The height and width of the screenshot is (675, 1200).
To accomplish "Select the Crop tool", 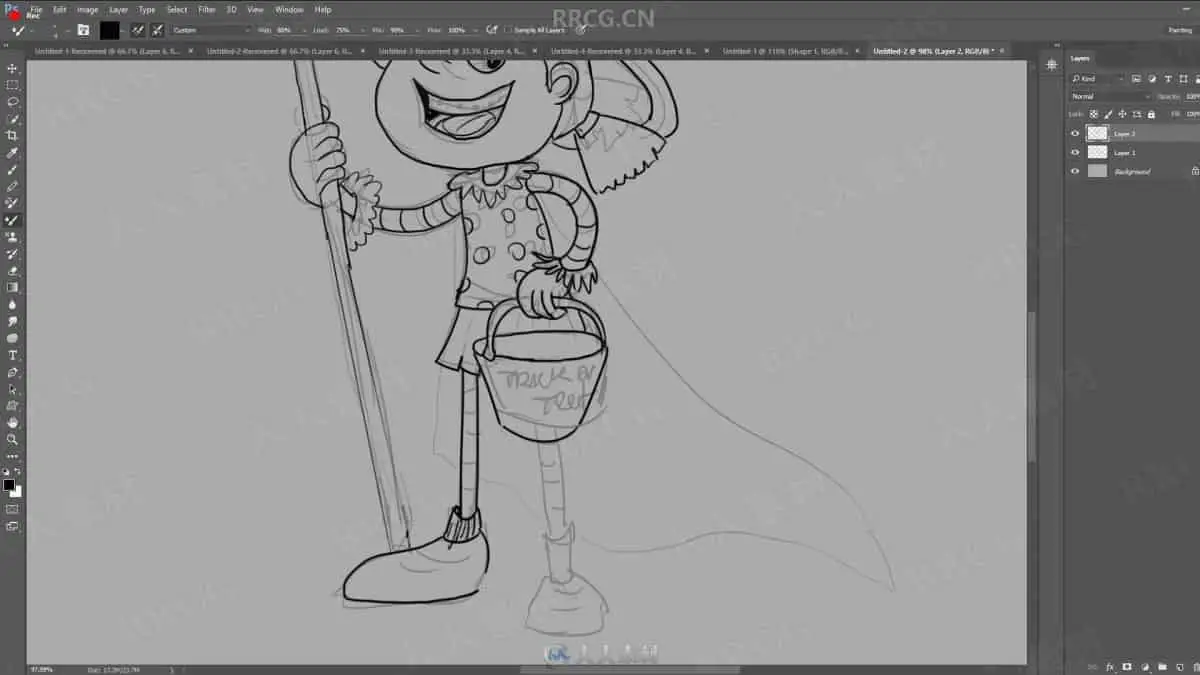I will pos(12,136).
